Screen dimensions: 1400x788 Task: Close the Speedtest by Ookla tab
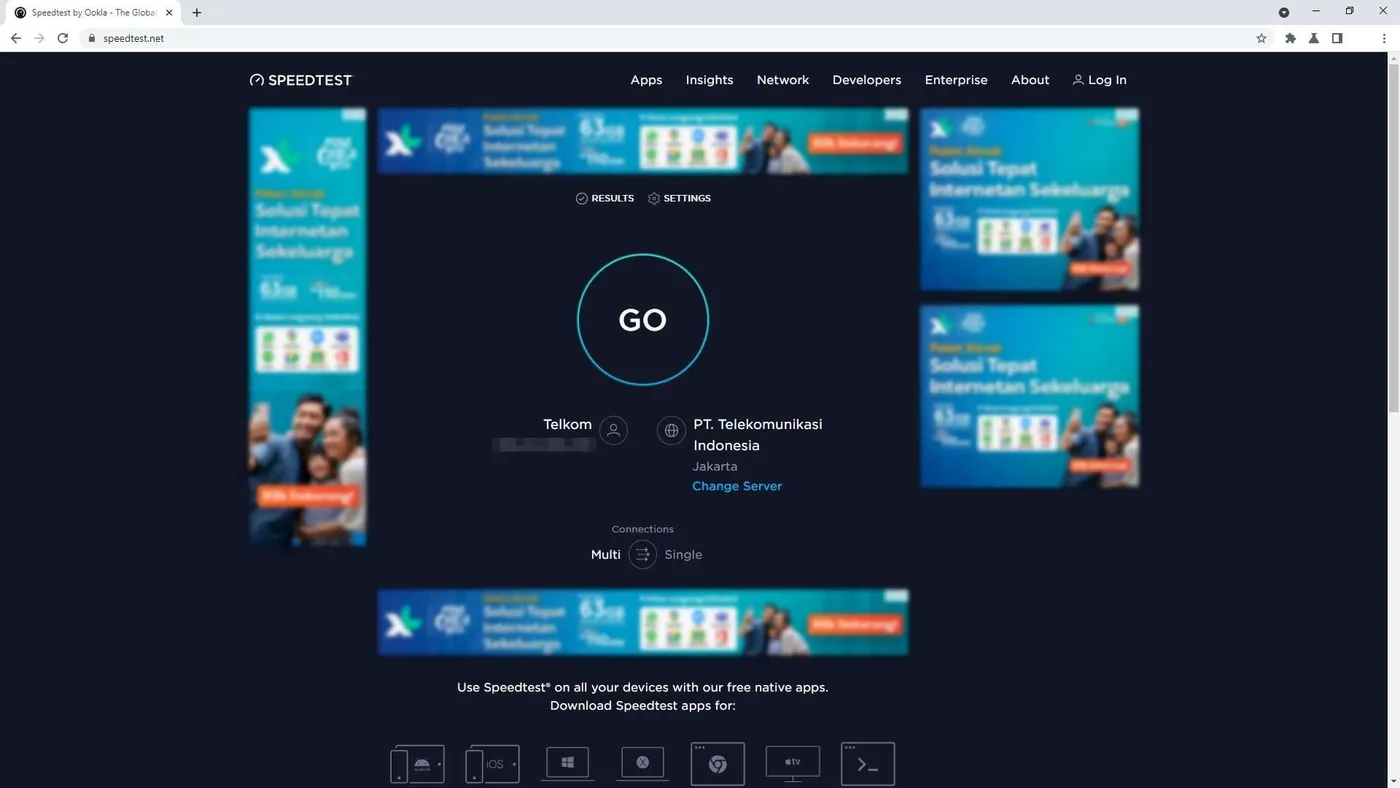(169, 13)
